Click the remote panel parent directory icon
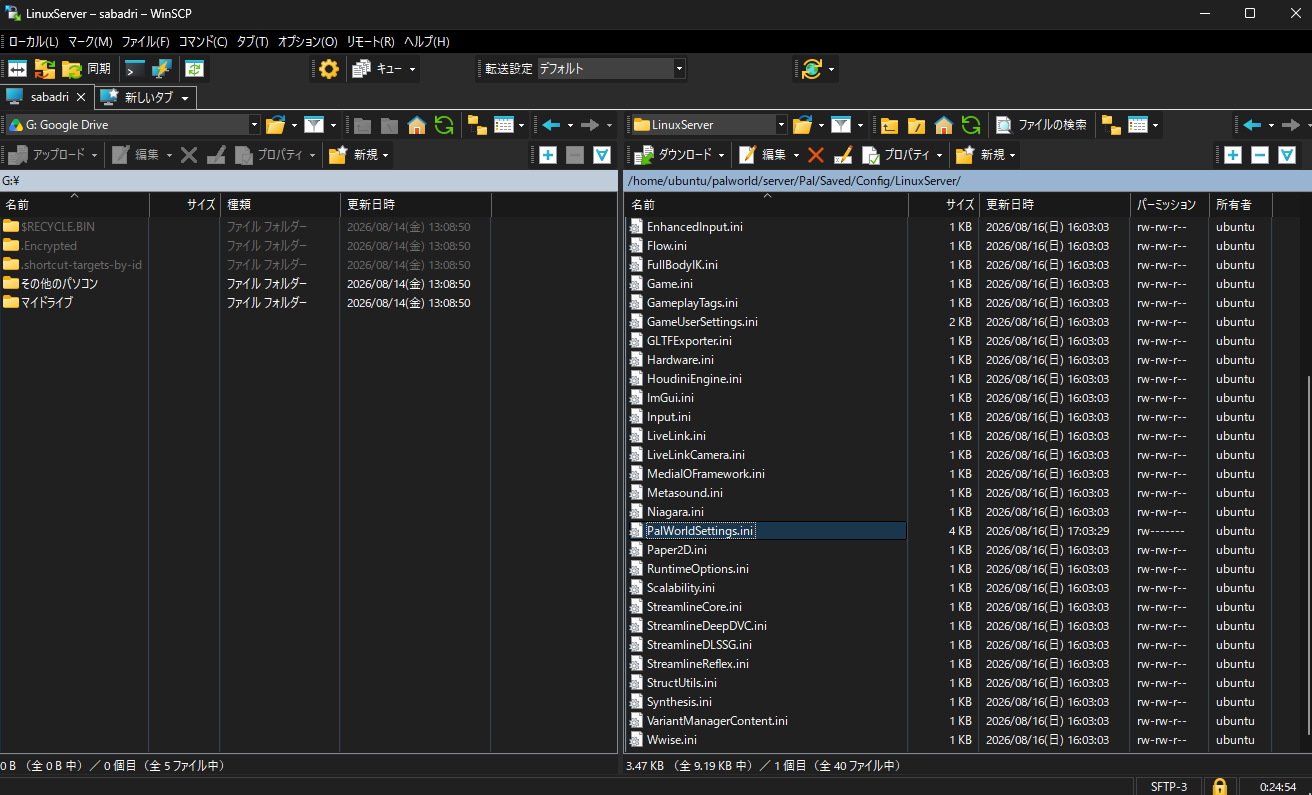This screenshot has width=1312, height=795. coord(889,125)
